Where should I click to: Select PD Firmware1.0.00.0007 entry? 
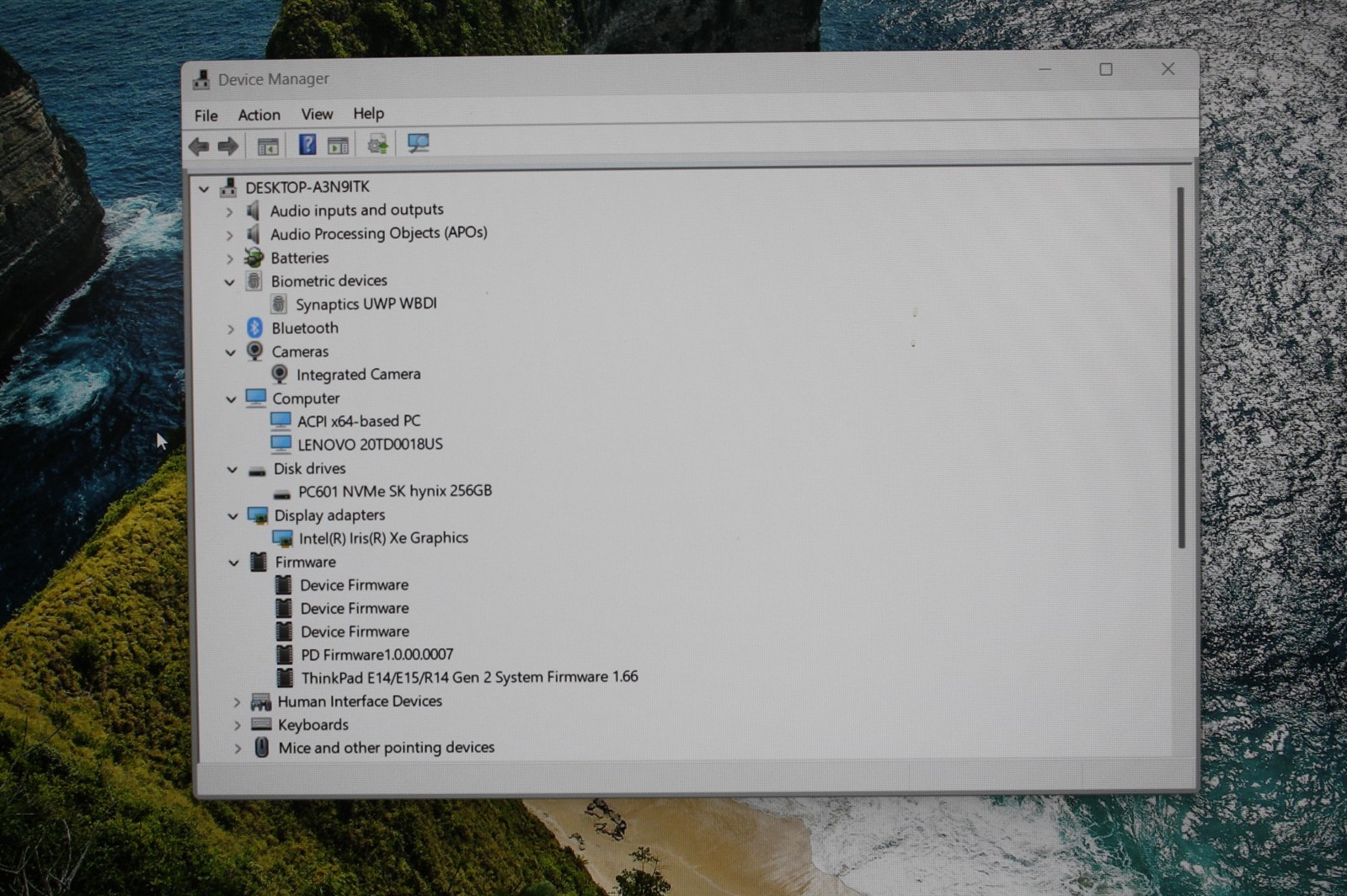tap(377, 654)
